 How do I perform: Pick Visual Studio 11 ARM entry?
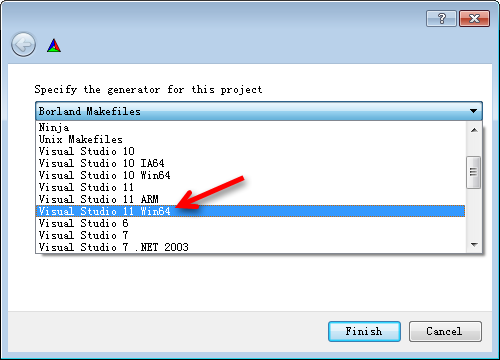[250, 199]
